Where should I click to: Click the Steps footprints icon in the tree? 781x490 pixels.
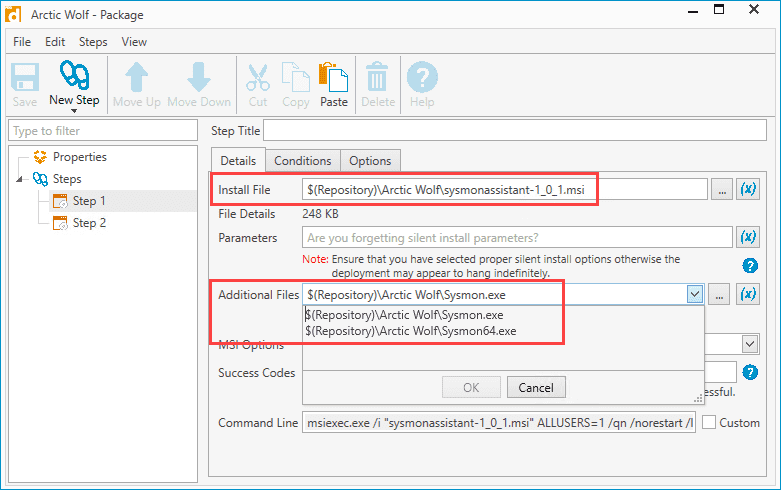[x=40, y=179]
